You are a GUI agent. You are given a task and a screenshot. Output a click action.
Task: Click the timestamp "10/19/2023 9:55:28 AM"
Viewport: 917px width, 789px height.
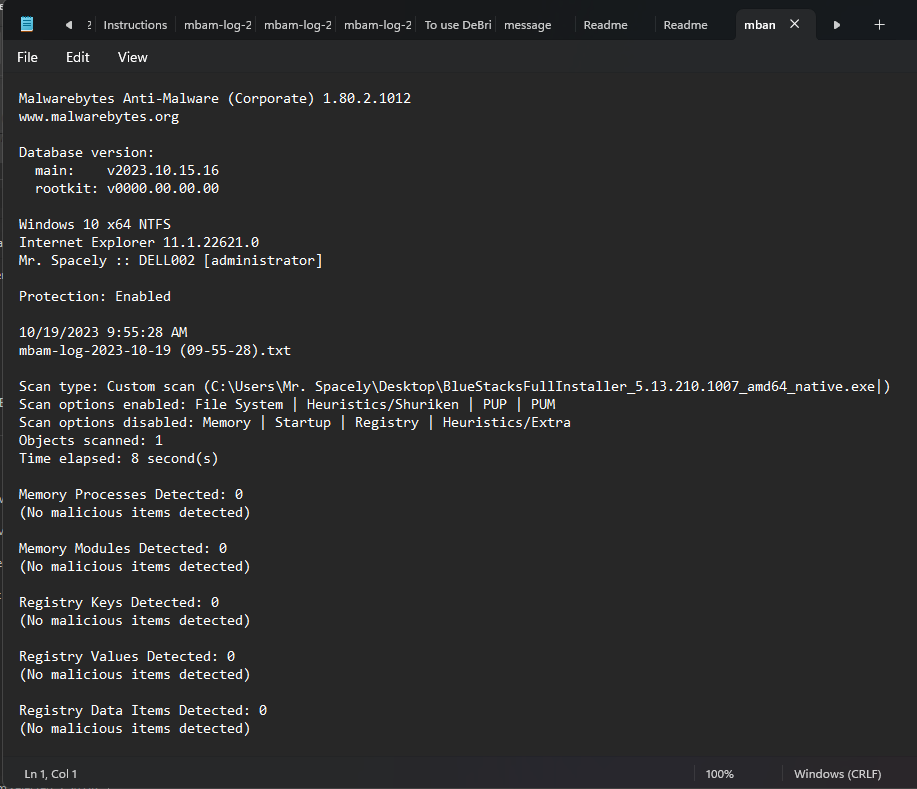click(103, 332)
